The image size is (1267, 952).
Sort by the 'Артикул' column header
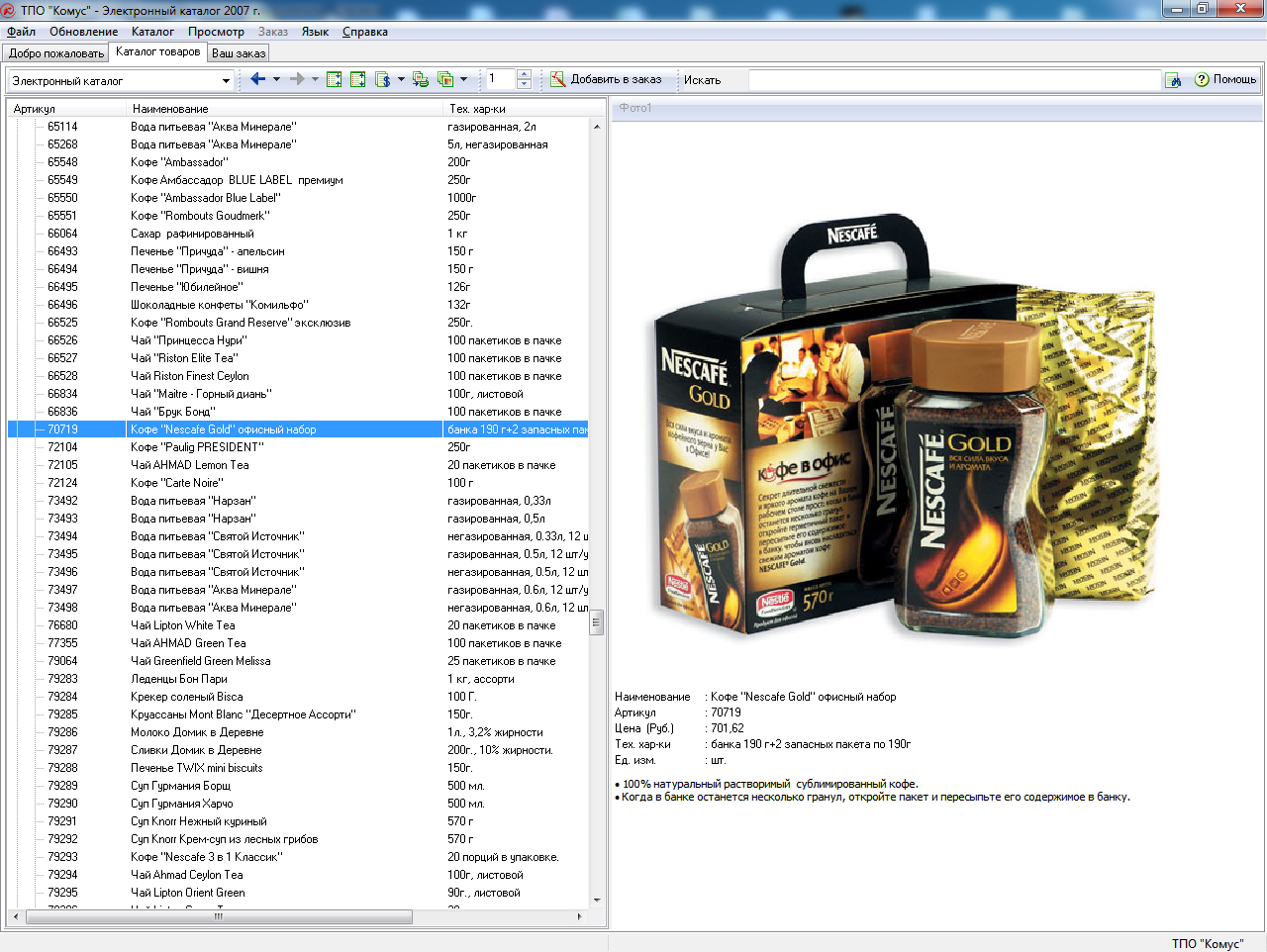(x=68, y=109)
